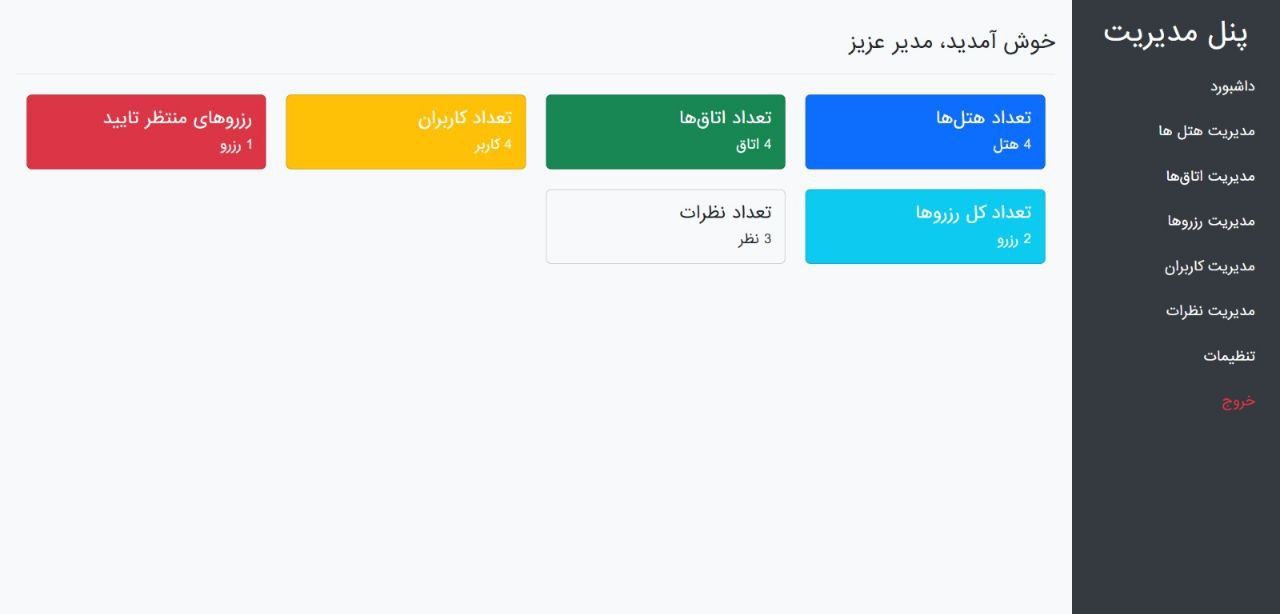The image size is (1280, 614).
Task: Open مدیریت کاربران sidebar item
Action: tap(1209, 266)
